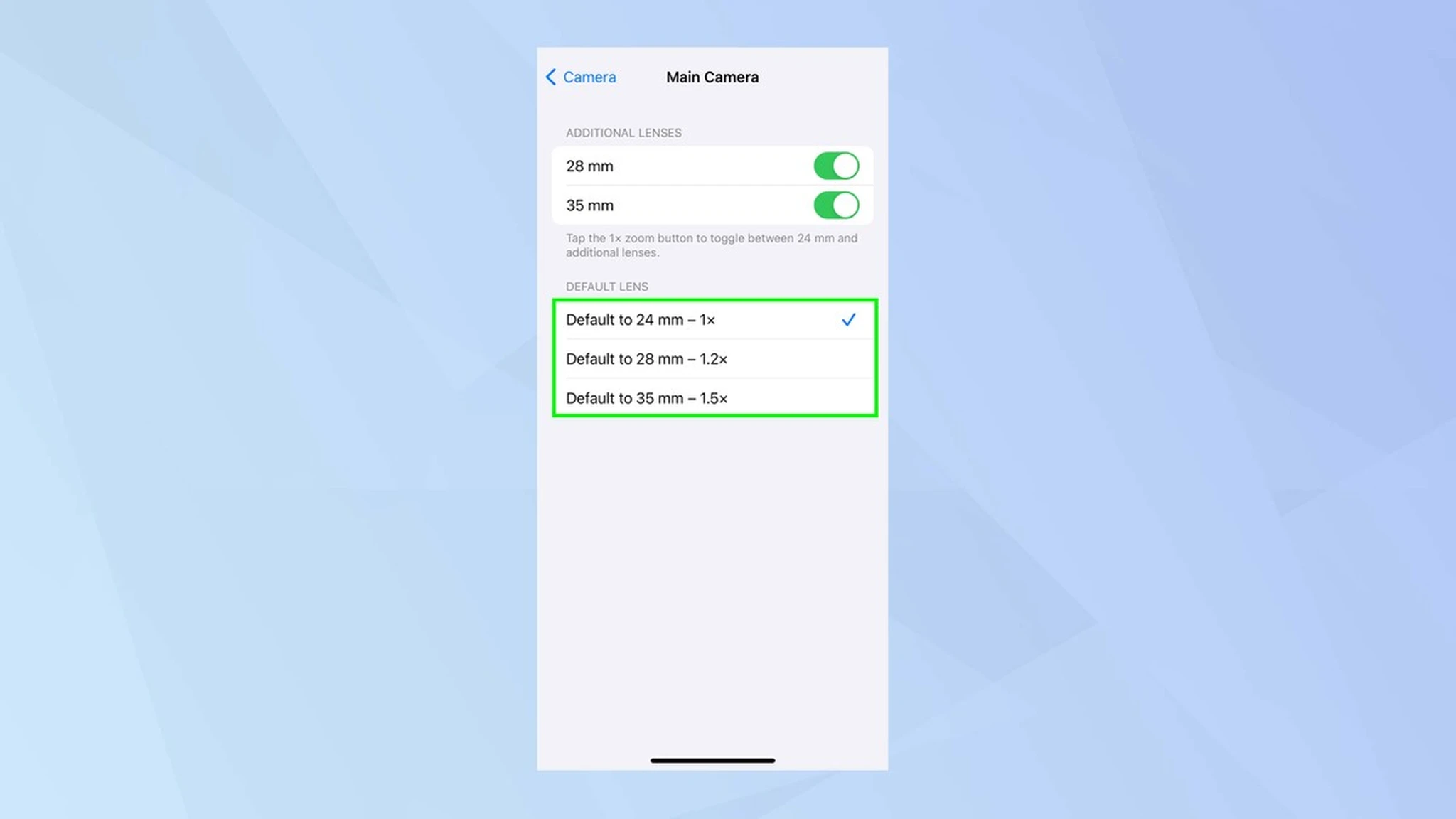Select the 1x zoom default option
1456x819 pixels.
(x=712, y=319)
